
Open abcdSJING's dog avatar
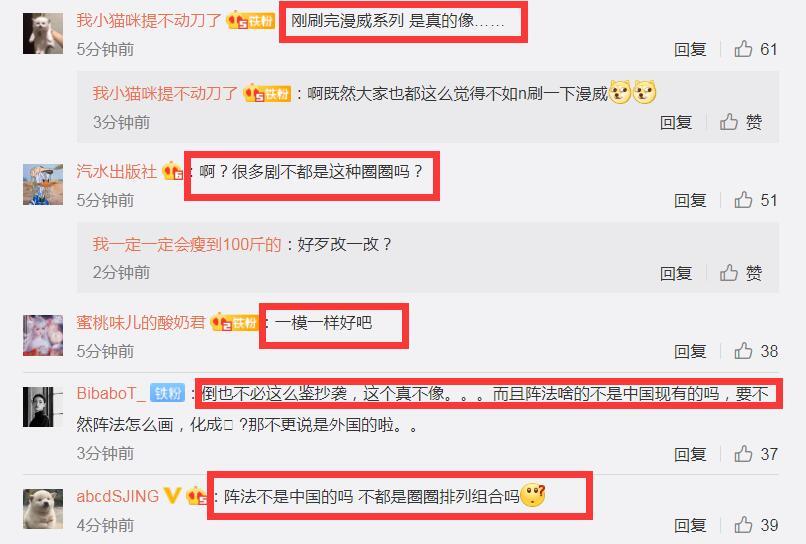pos(43,509)
